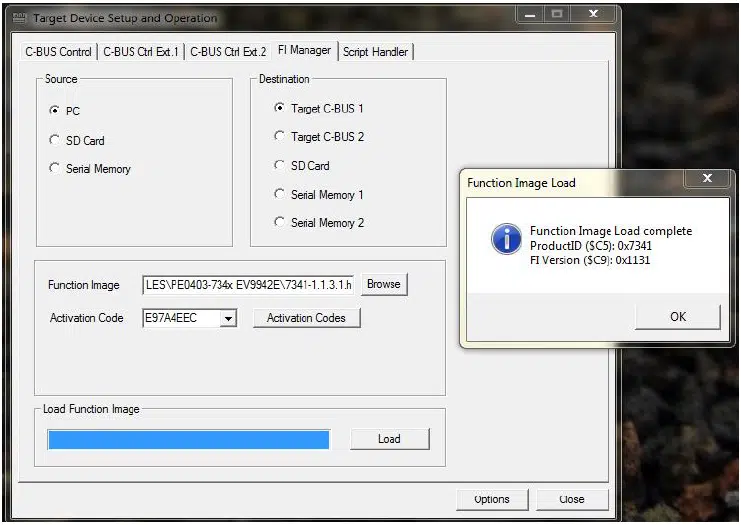The width and height of the screenshot is (741, 525).
Task: Set destination to Target C-BUS 2
Action: (x=279, y=136)
